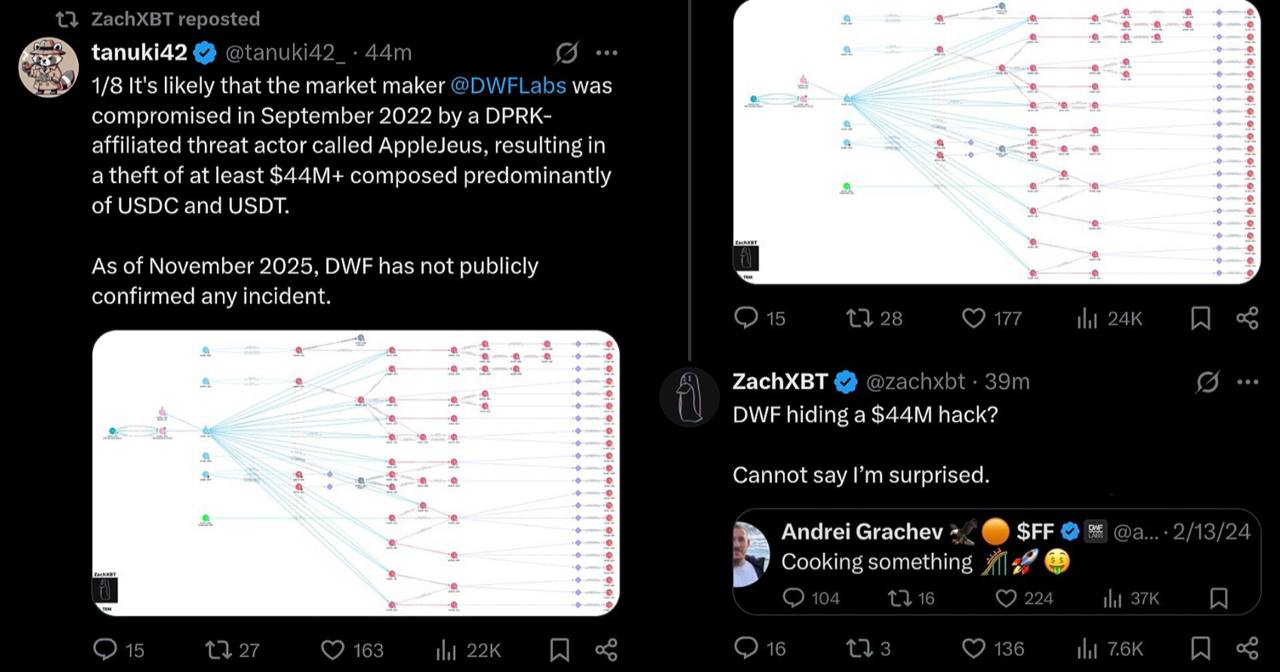The height and width of the screenshot is (672, 1280).
Task: Bookmark the post with 24K views
Action: (x=1201, y=318)
